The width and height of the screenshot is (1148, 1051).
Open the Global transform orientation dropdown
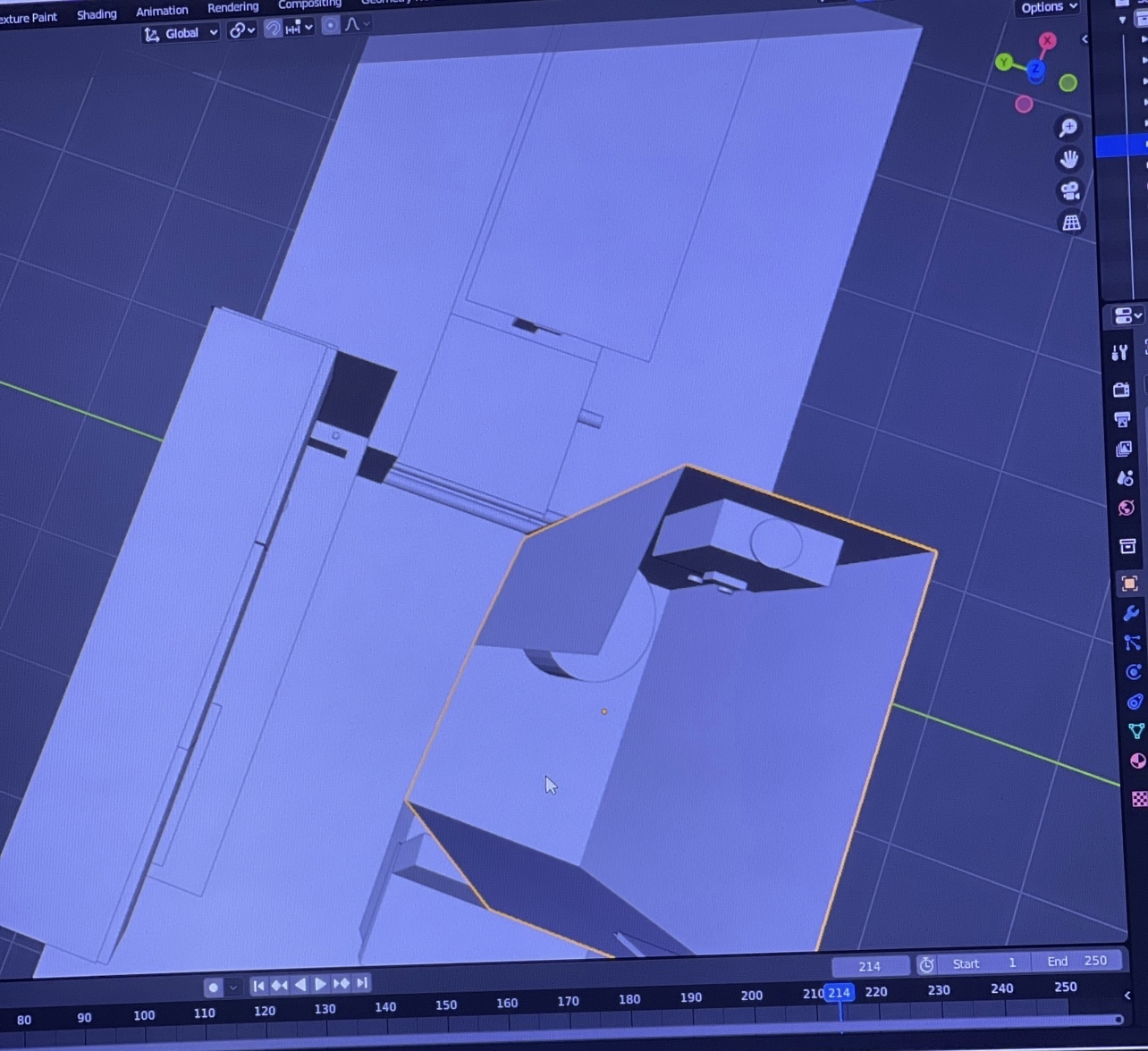tap(181, 33)
